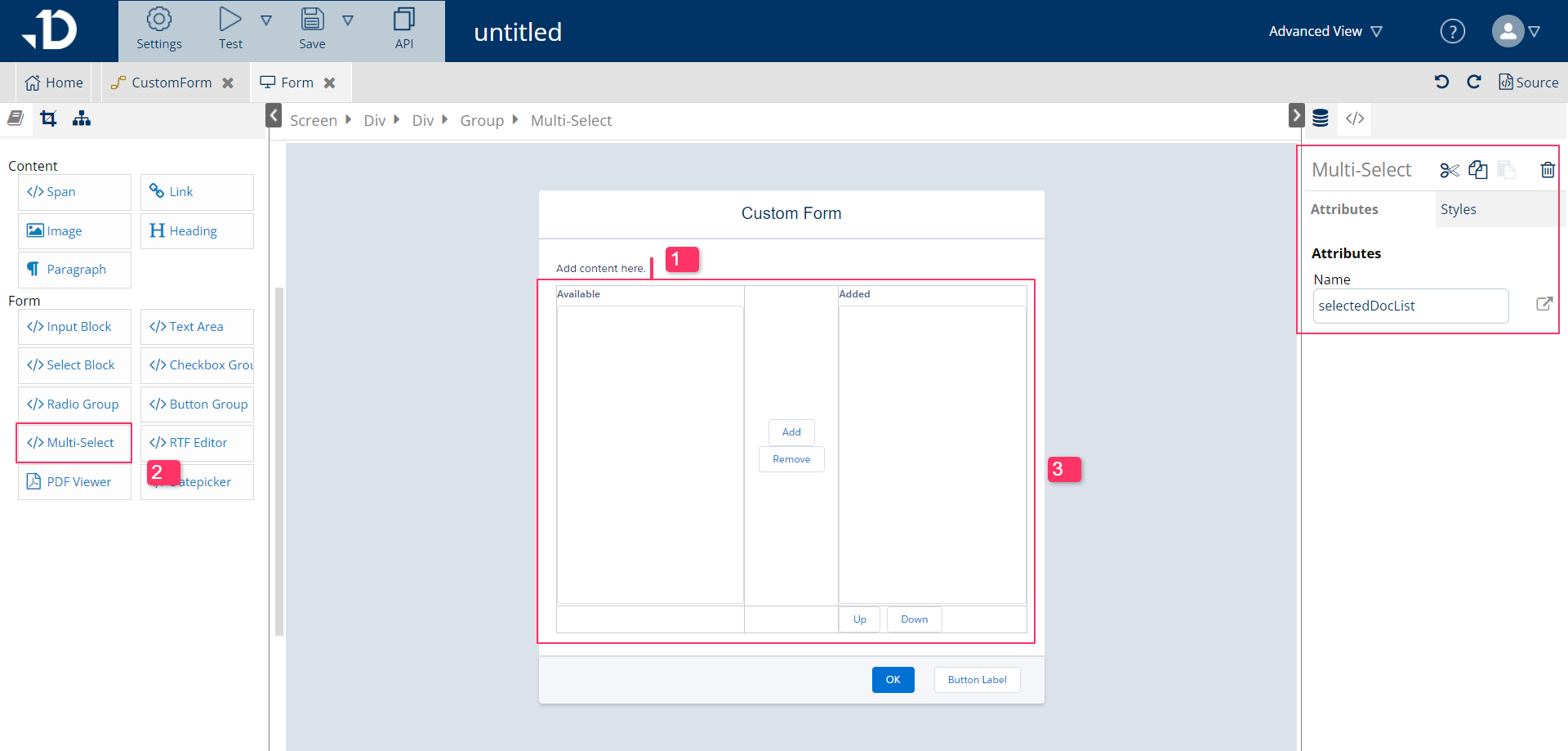Select the crop/screen layout icon
The height and width of the screenshot is (751, 1568).
47,118
